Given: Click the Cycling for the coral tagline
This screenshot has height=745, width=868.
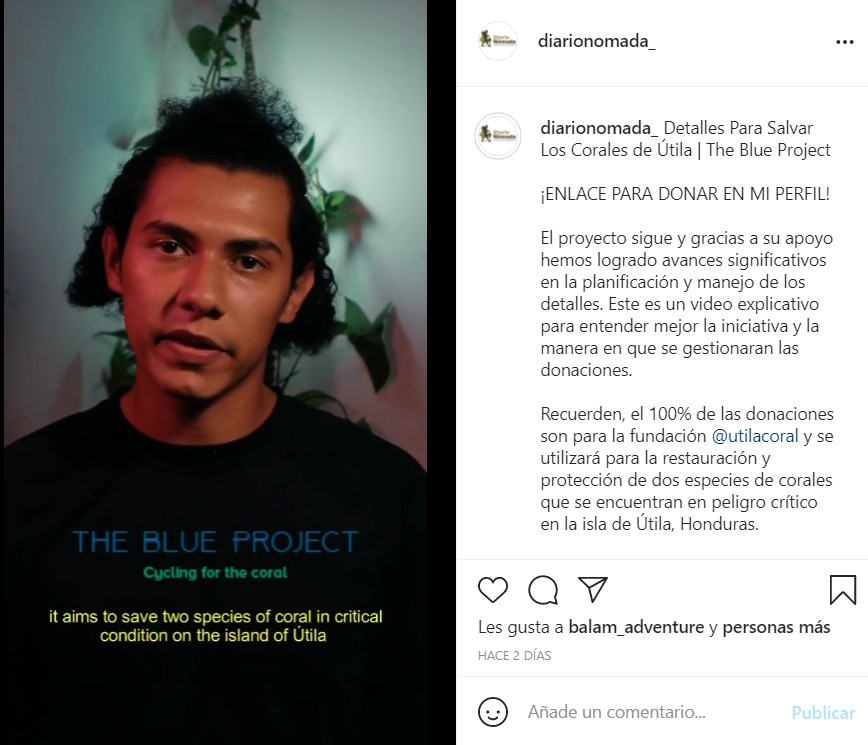Looking at the screenshot, I should click(x=215, y=573).
